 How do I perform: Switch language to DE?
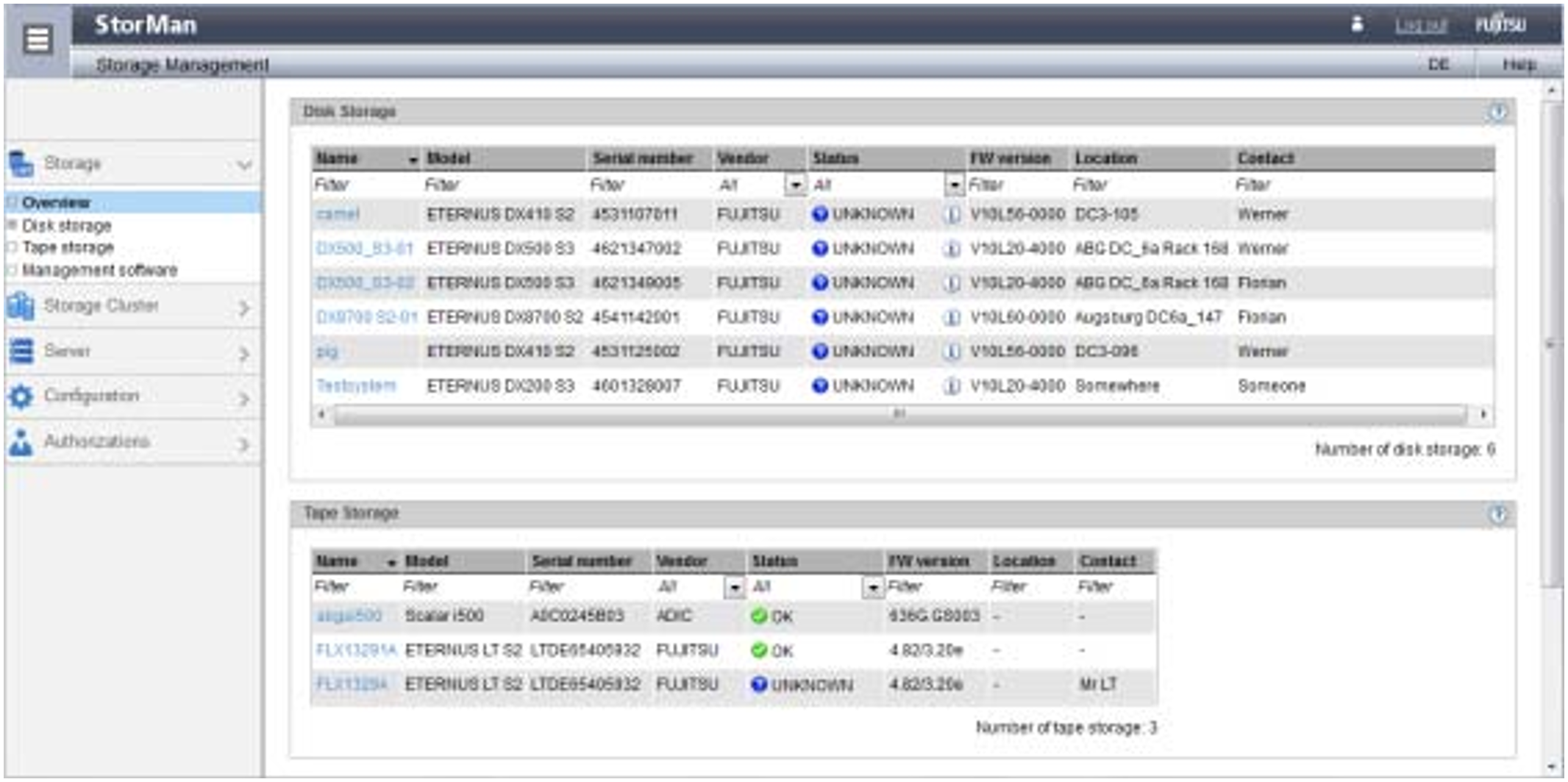click(x=1438, y=65)
